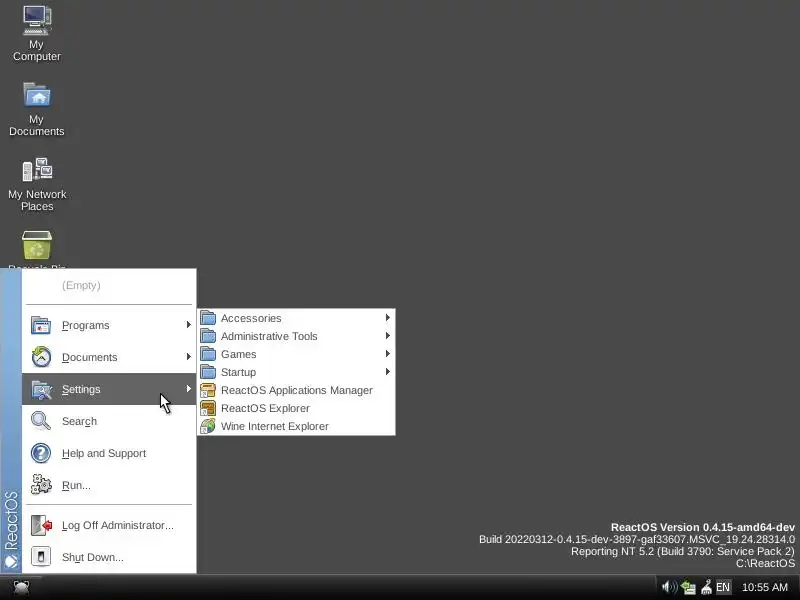
Task: Click the Programs icon in Start menu
Action: point(41,325)
